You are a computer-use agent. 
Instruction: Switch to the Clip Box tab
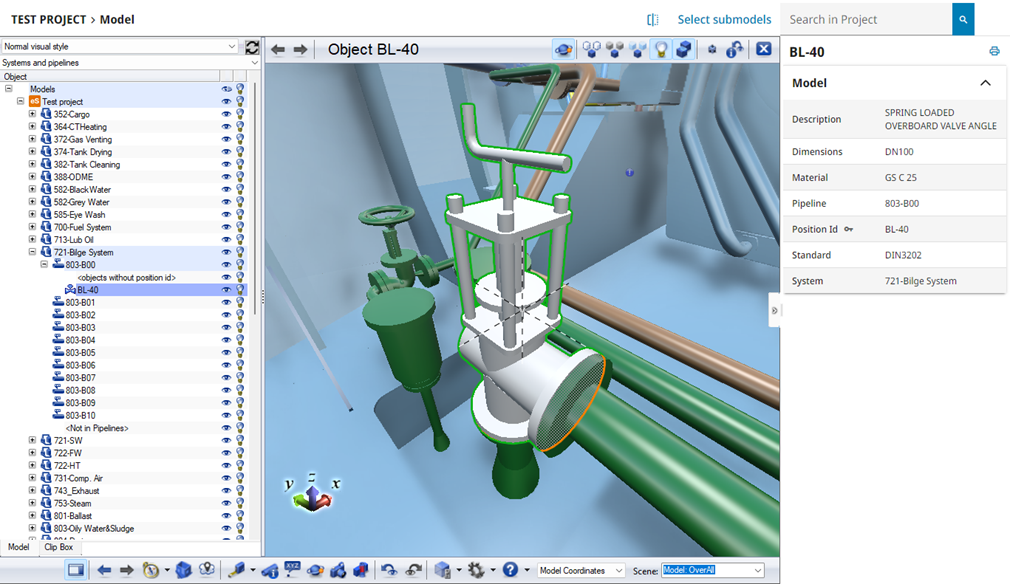(57, 547)
